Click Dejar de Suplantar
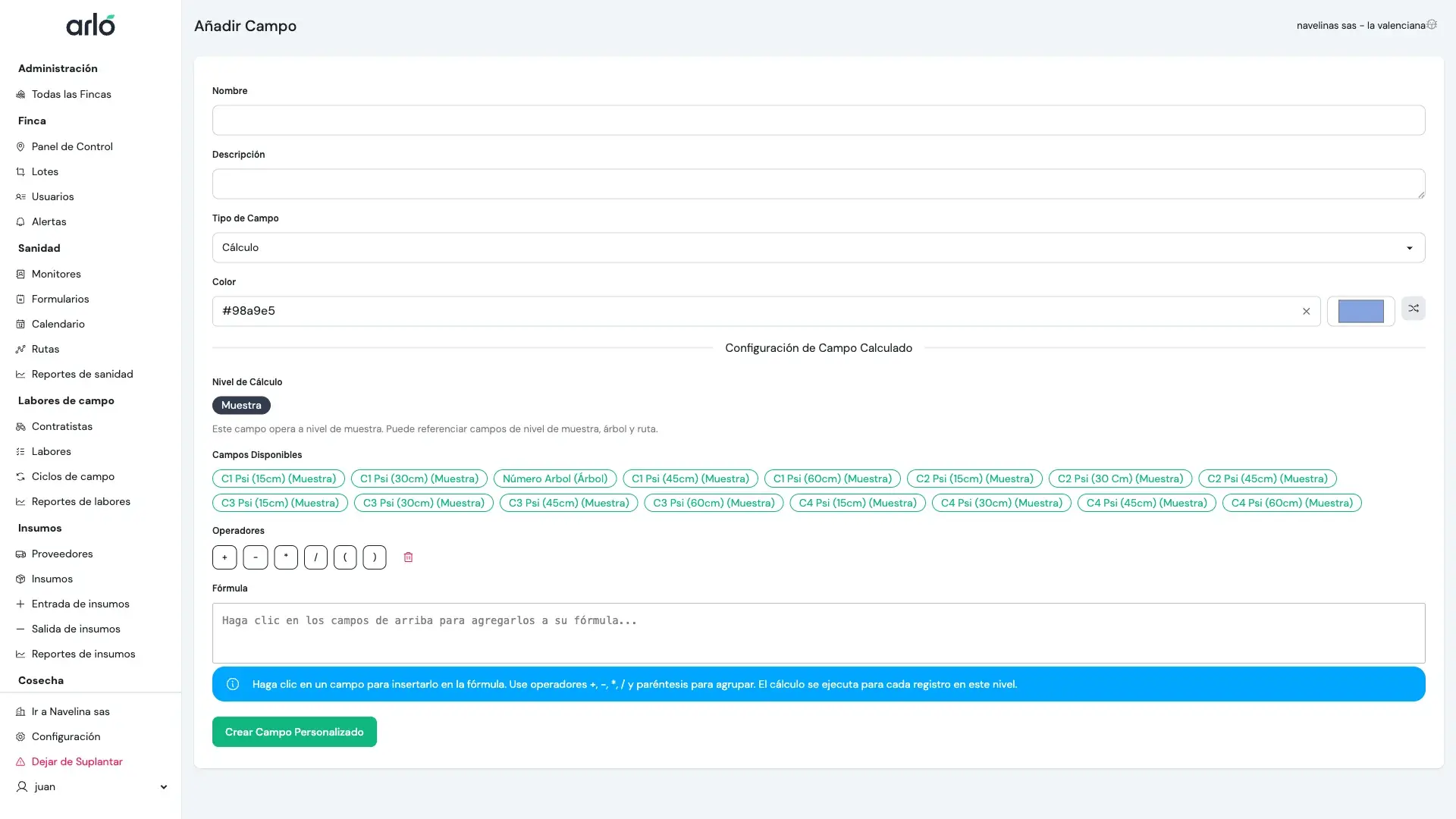This screenshot has height=819, width=1456. [77, 761]
